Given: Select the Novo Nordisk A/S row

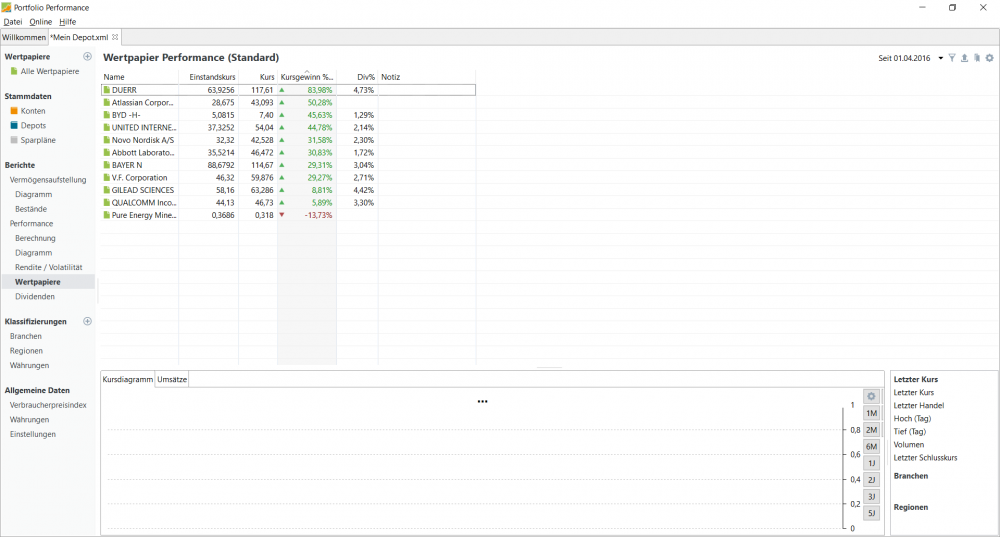Looking at the screenshot, I should (288, 140).
